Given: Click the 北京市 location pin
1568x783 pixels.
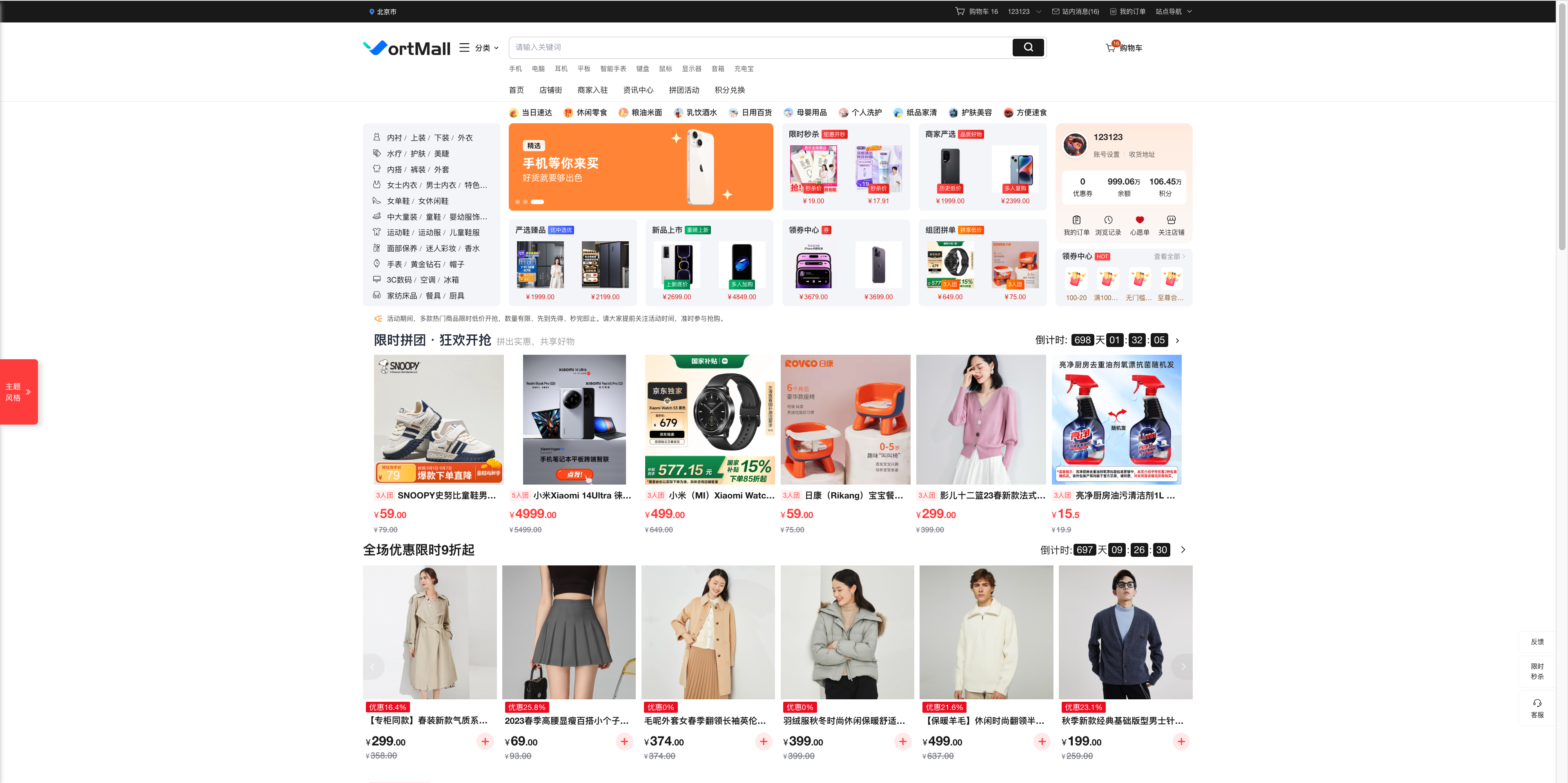Looking at the screenshot, I should pyautogui.click(x=371, y=11).
